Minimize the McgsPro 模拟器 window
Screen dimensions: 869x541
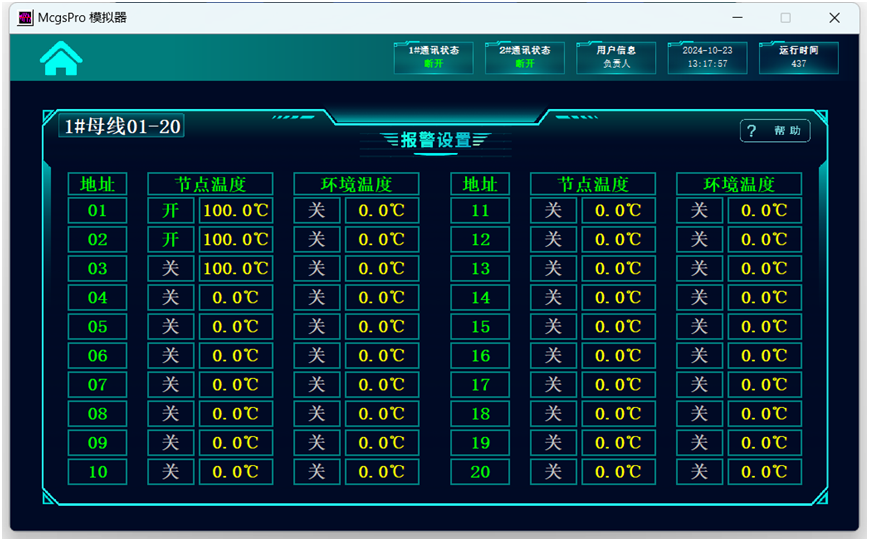pyautogui.click(x=737, y=18)
